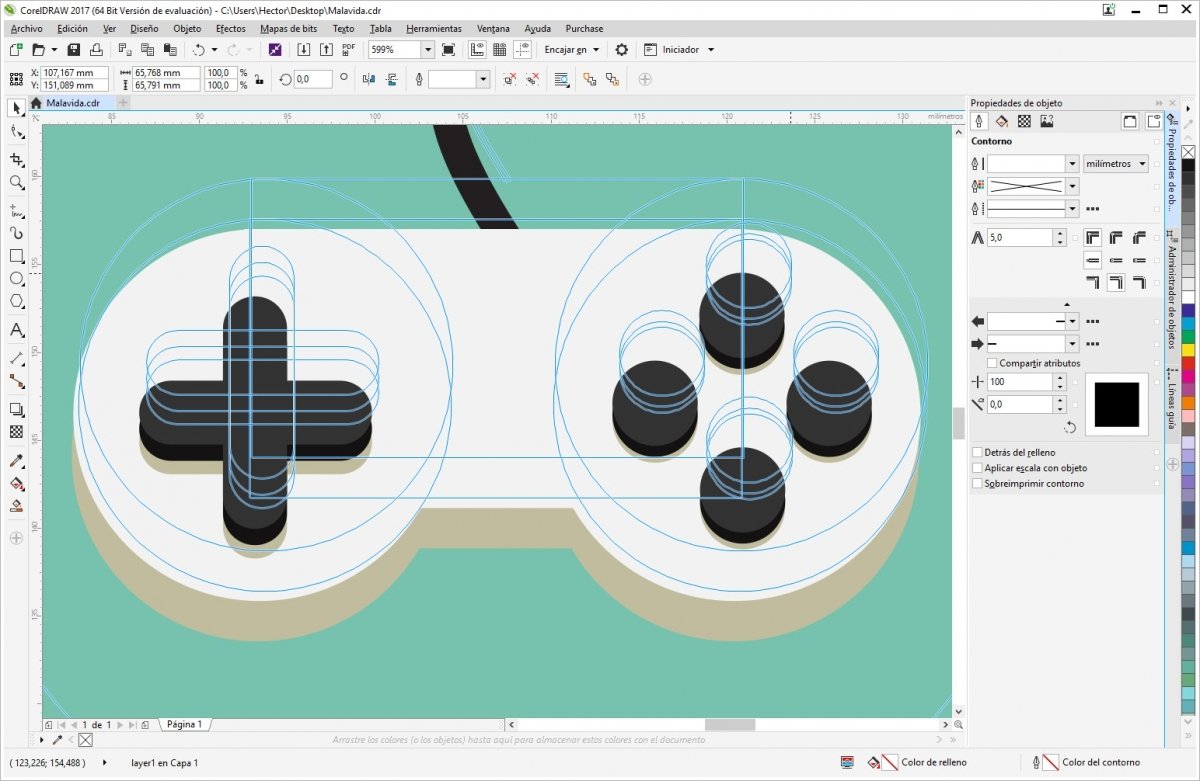Open line style settings ellipsis button
Image resolution: width=1200 pixels, height=781 pixels.
click(1093, 209)
